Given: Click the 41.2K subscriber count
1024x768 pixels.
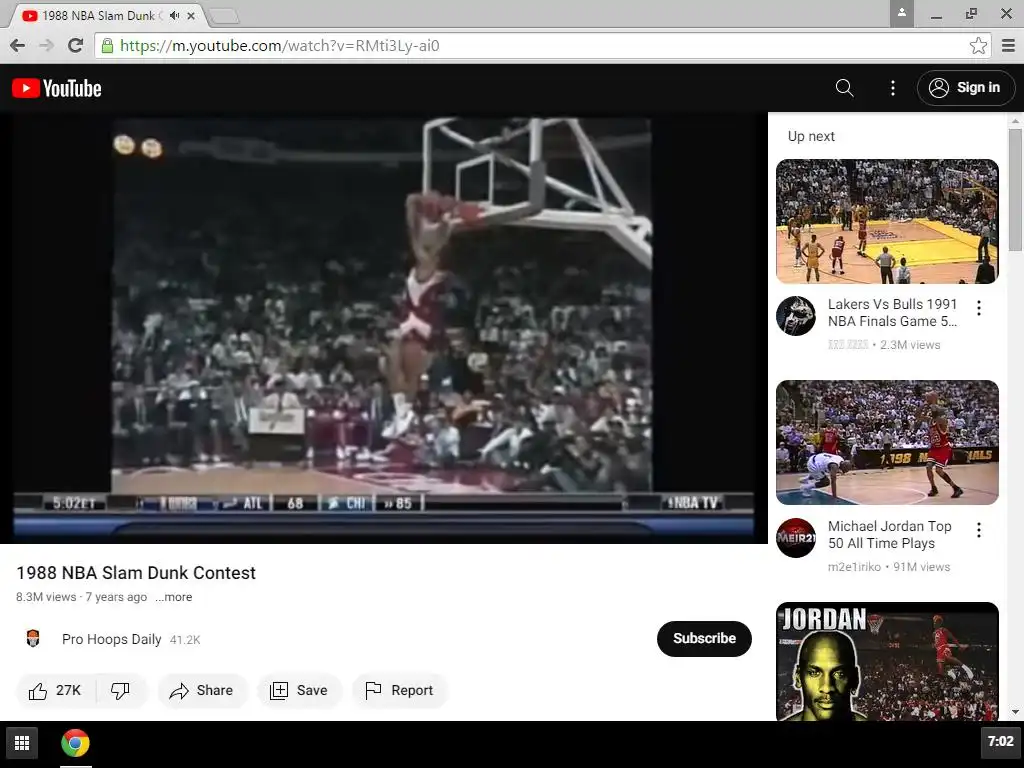Looking at the screenshot, I should click(185, 640).
